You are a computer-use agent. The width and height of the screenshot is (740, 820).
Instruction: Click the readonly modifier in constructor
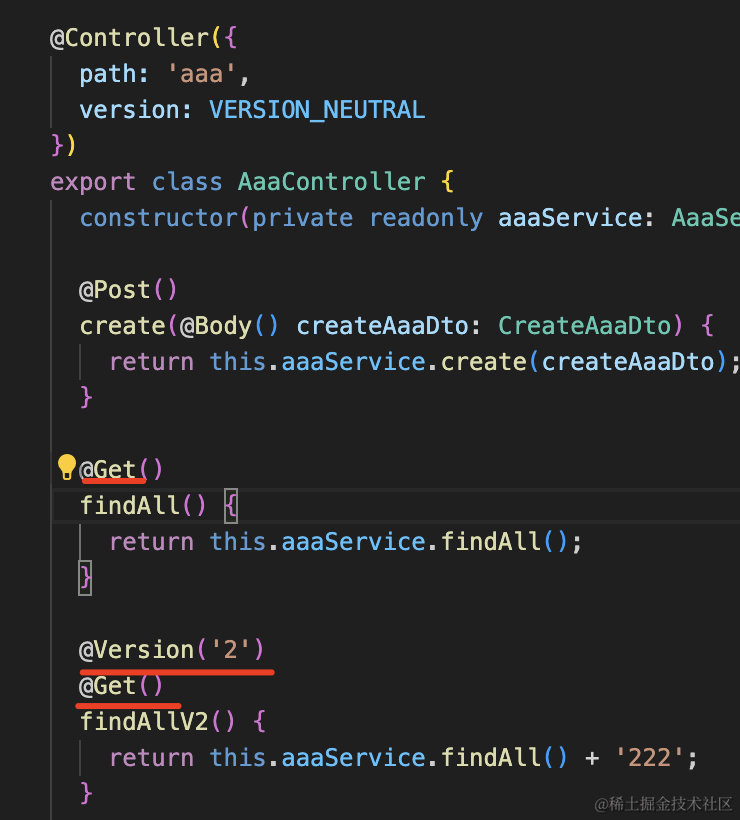(426, 218)
